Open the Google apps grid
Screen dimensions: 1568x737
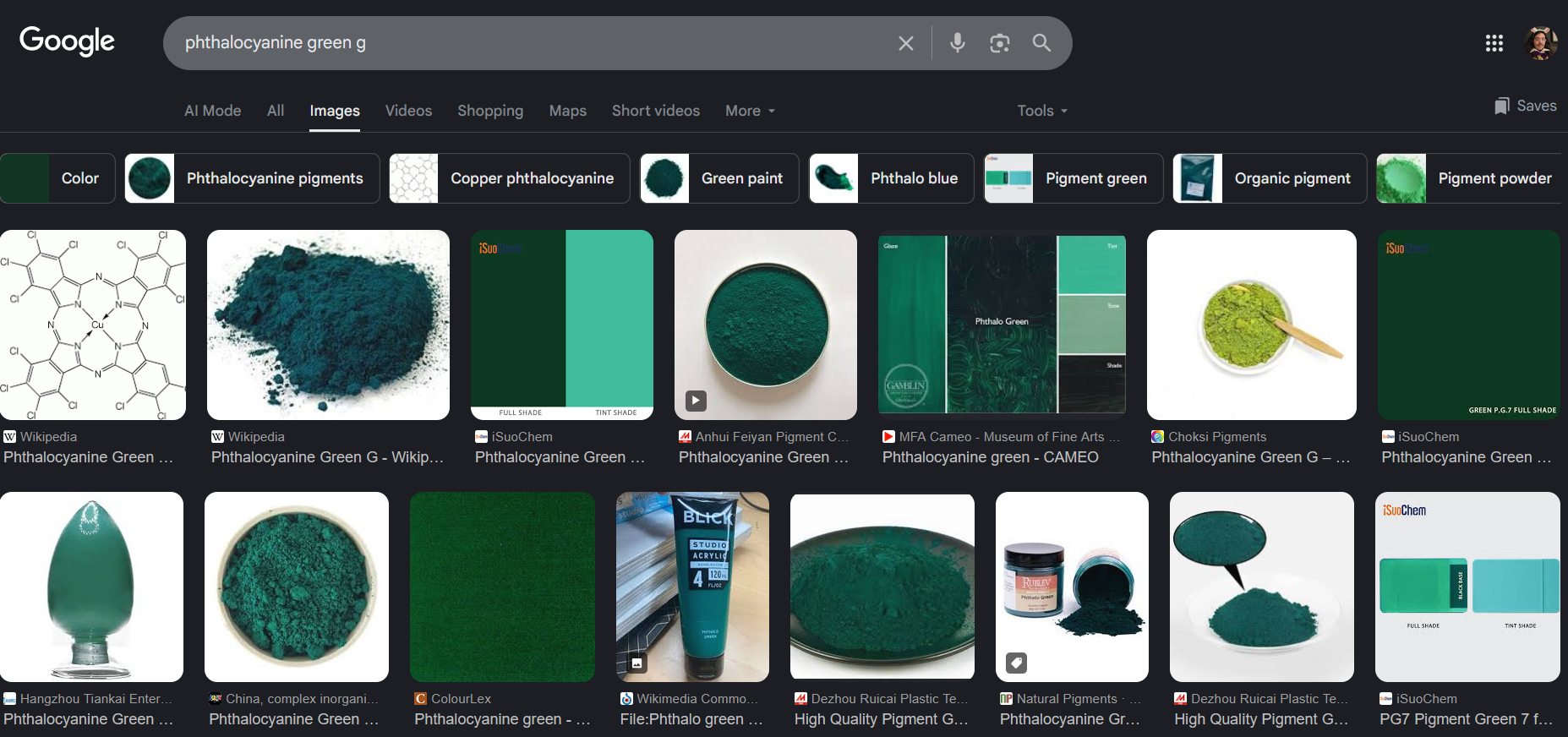[1494, 43]
